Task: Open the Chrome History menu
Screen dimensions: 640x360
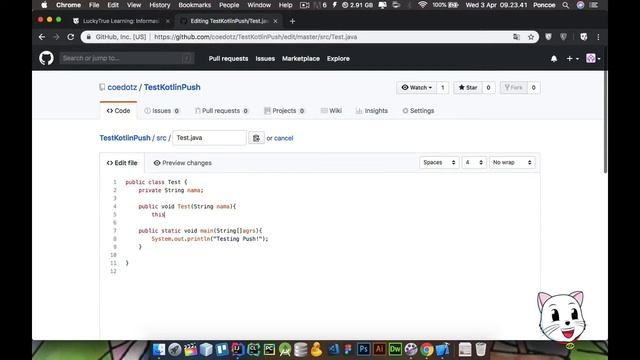Action: (159, 5)
